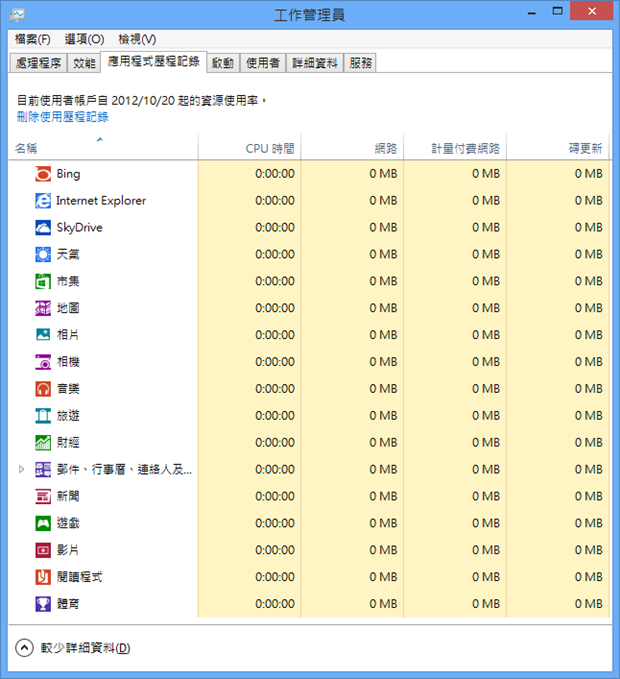Maximize the 工作管理員 window
620x679 pixels.
click(558, 11)
